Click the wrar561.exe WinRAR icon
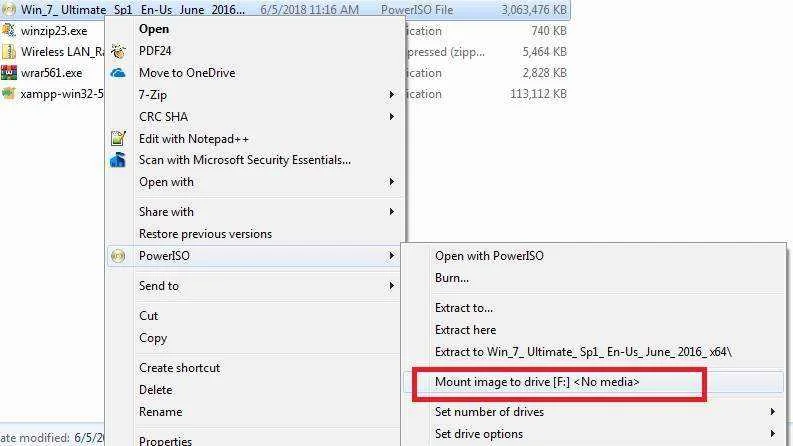Screen dimensions: 793x446 point(9,73)
